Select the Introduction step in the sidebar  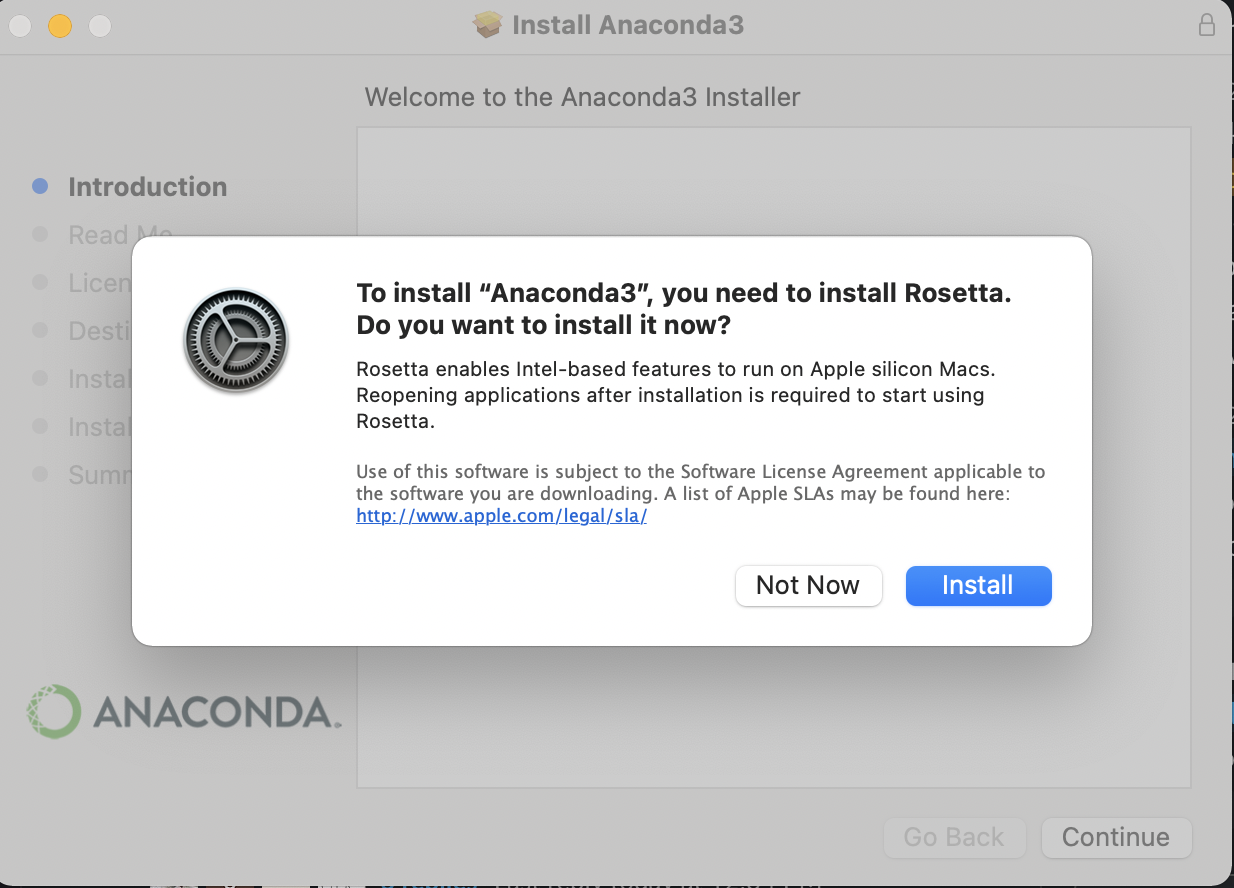(x=147, y=187)
